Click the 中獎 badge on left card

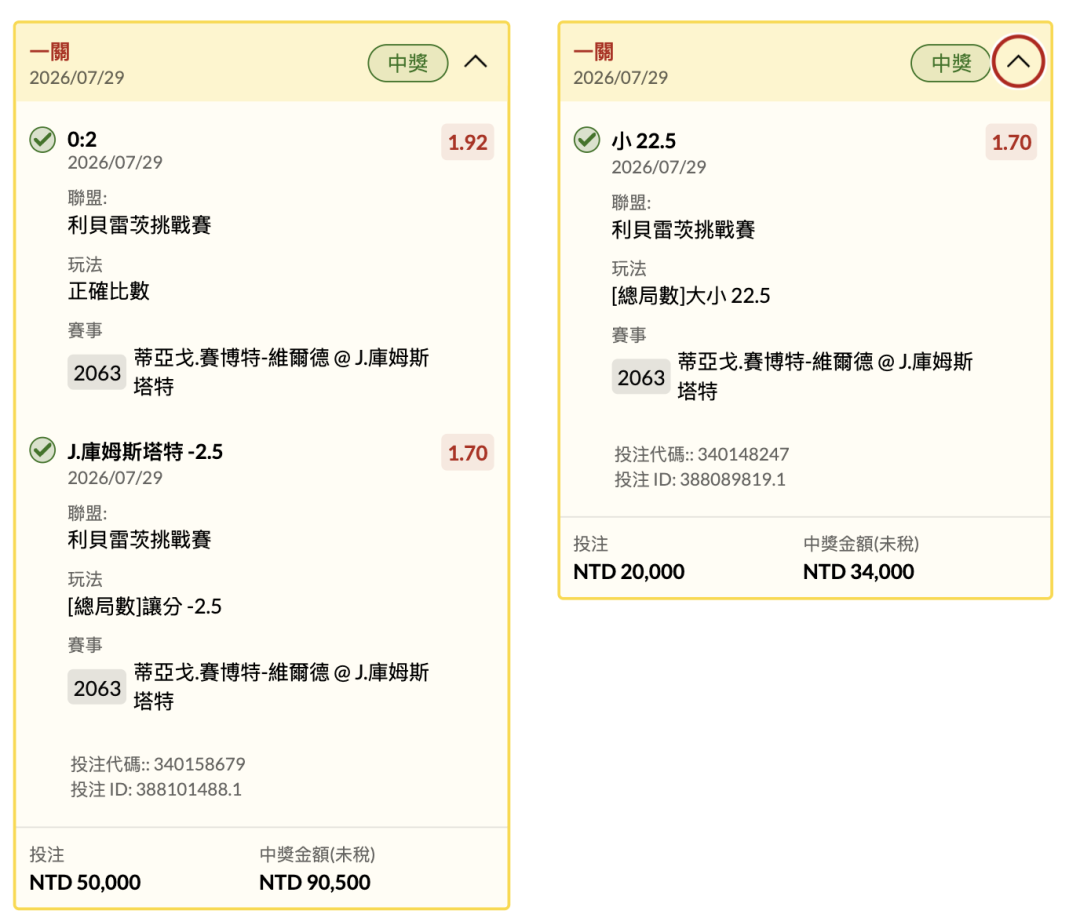[x=408, y=63]
